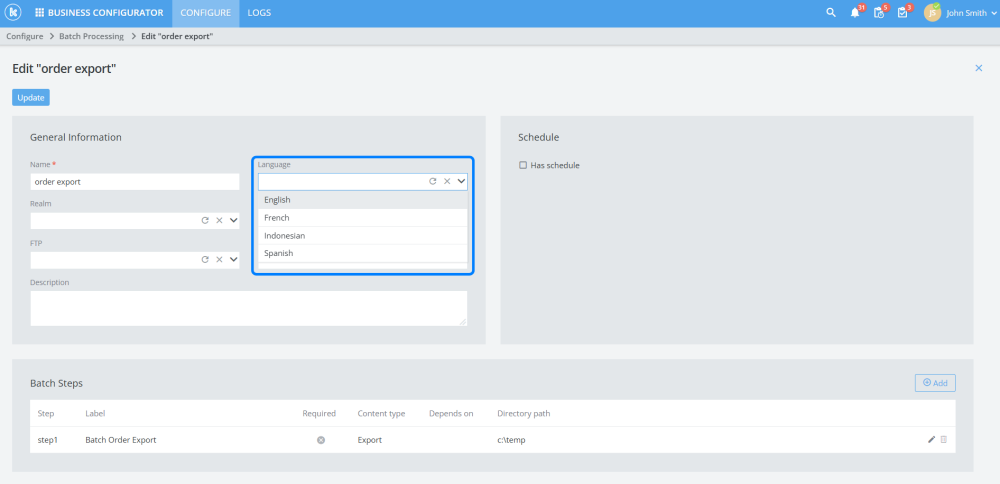1000x484 pixels.
Task: Add a new batch step
Action: [x=935, y=383]
